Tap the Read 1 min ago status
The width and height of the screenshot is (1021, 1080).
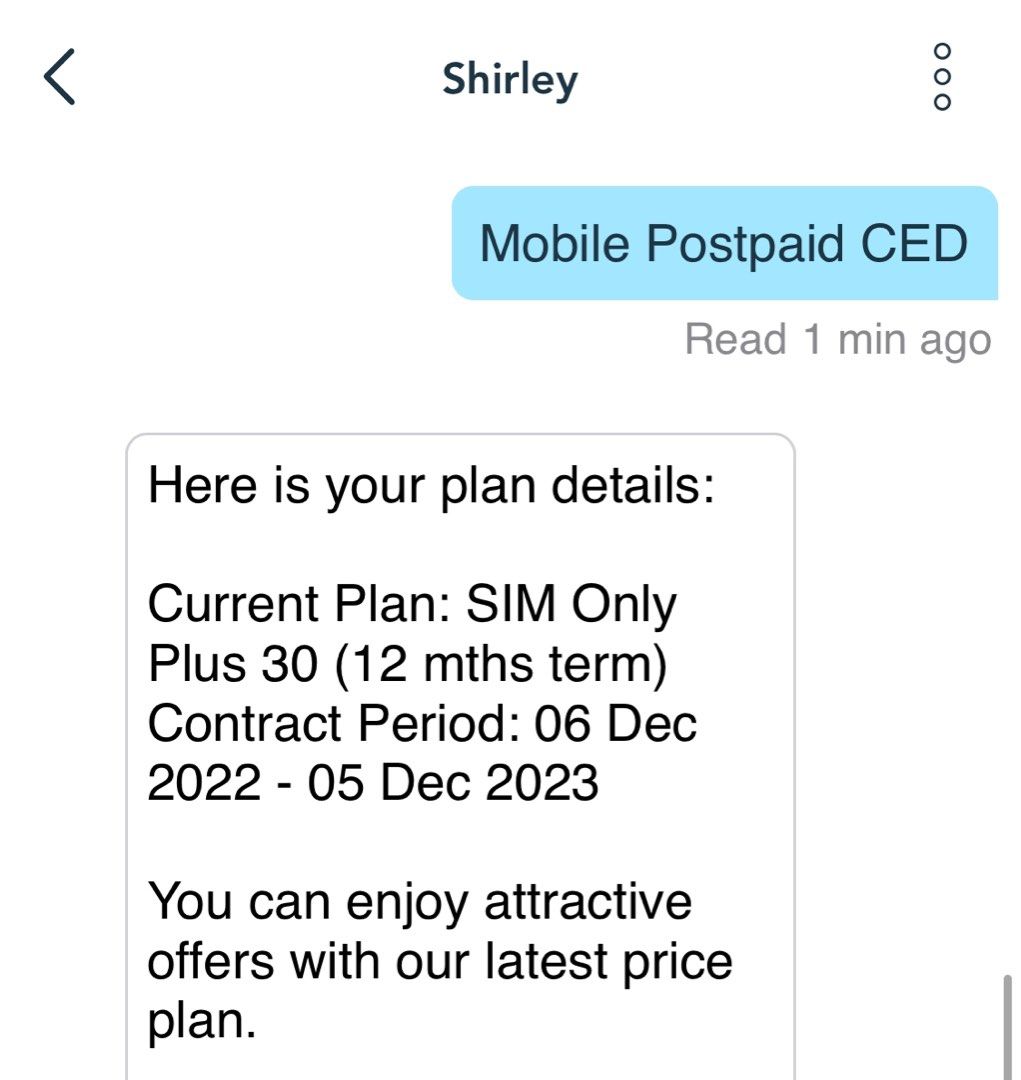tap(838, 340)
